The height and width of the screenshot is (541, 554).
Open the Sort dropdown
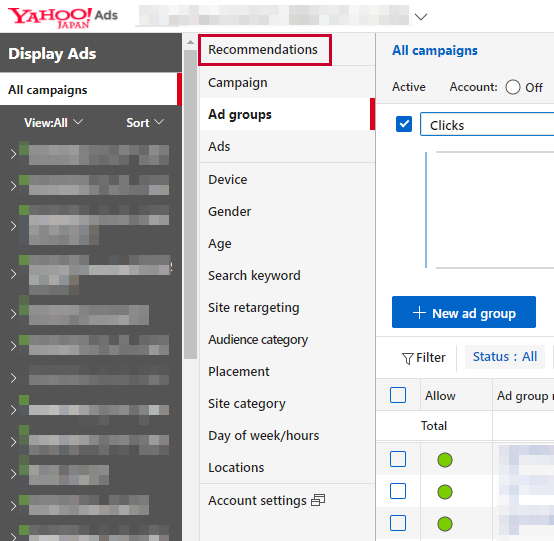145,123
